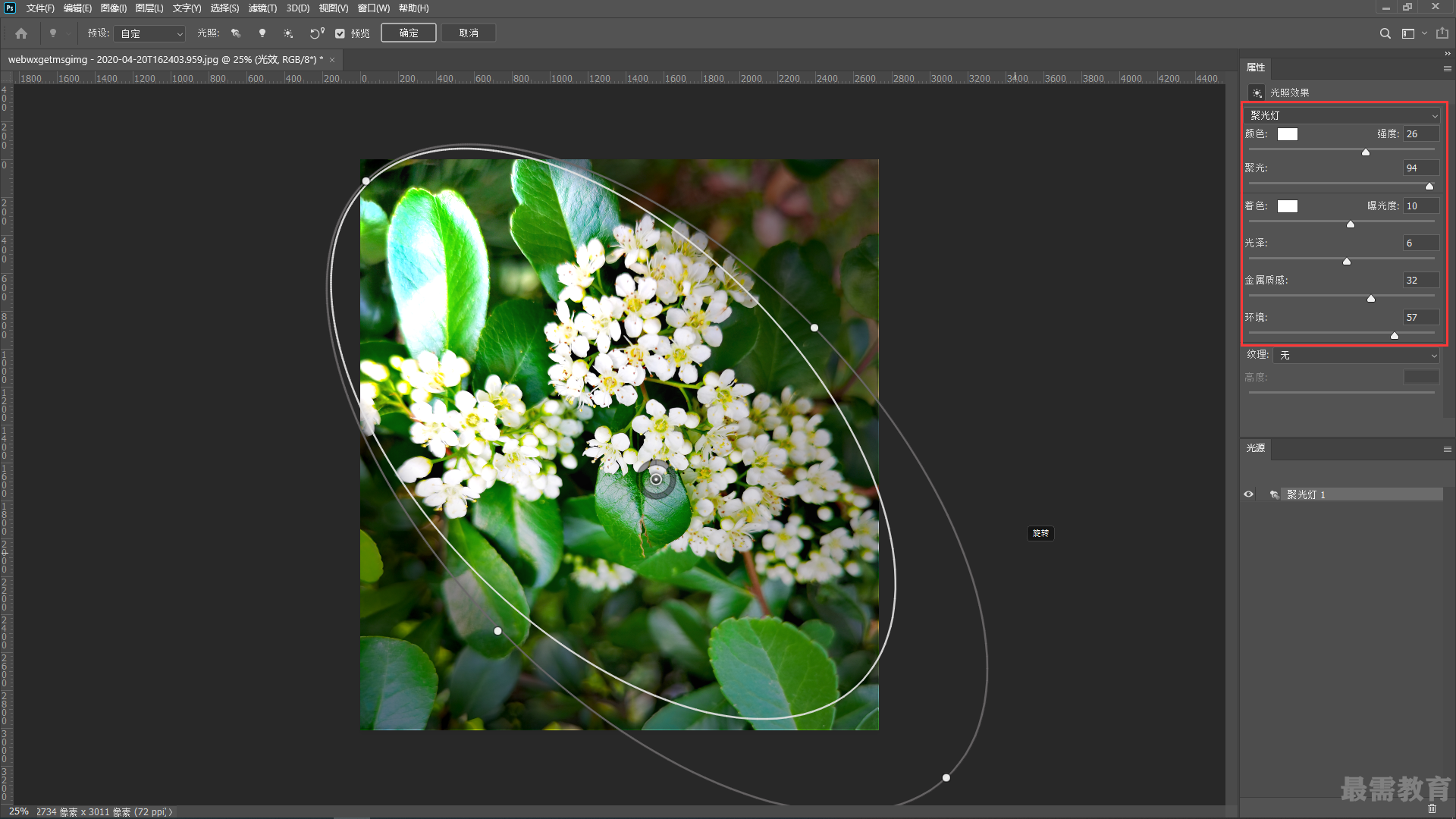Click the light center target handle
This screenshot has width=1456, height=819.
pyautogui.click(x=656, y=479)
